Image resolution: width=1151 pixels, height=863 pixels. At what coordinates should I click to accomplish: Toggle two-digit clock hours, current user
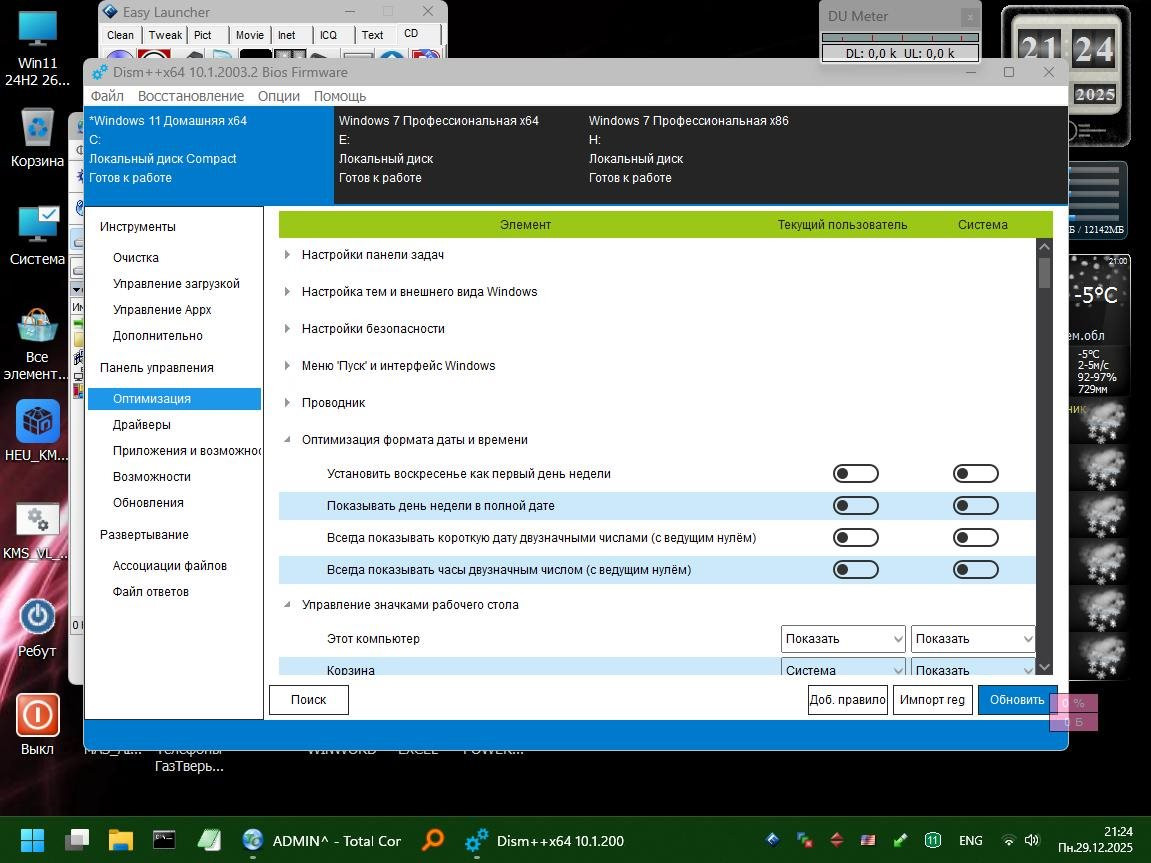[856, 569]
